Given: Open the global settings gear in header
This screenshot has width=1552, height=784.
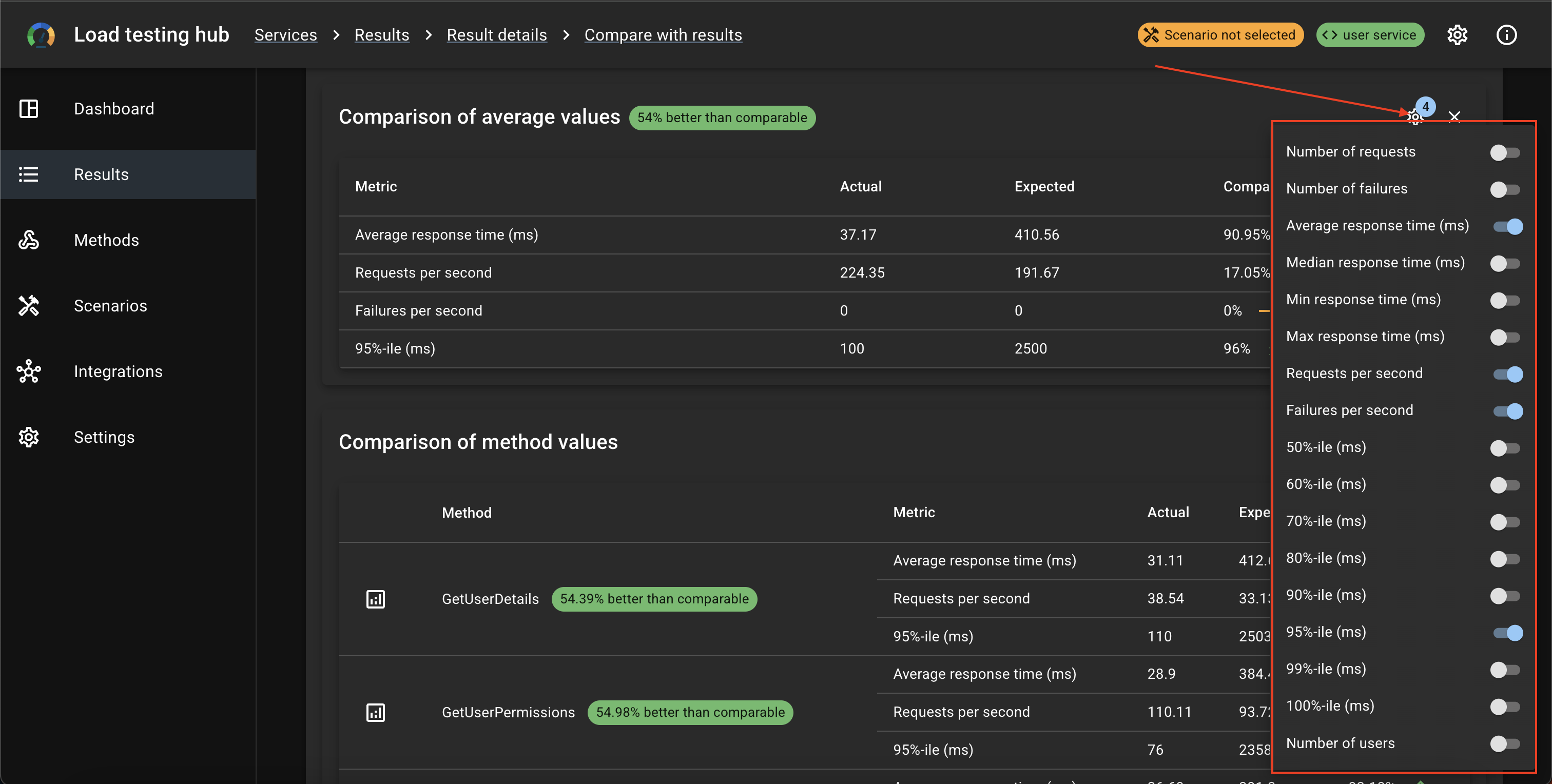Looking at the screenshot, I should pyautogui.click(x=1457, y=35).
